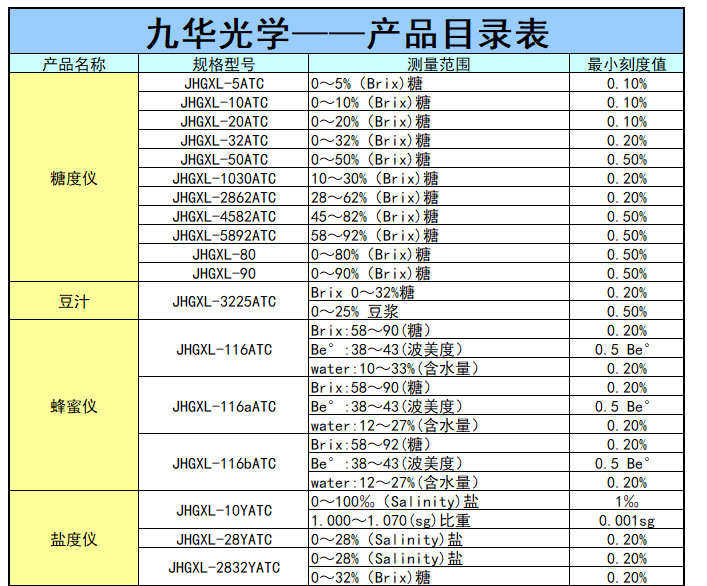Click 0.20% value in JHGXL-2862ATC row
This screenshot has width=707, height=586.
[627, 197]
